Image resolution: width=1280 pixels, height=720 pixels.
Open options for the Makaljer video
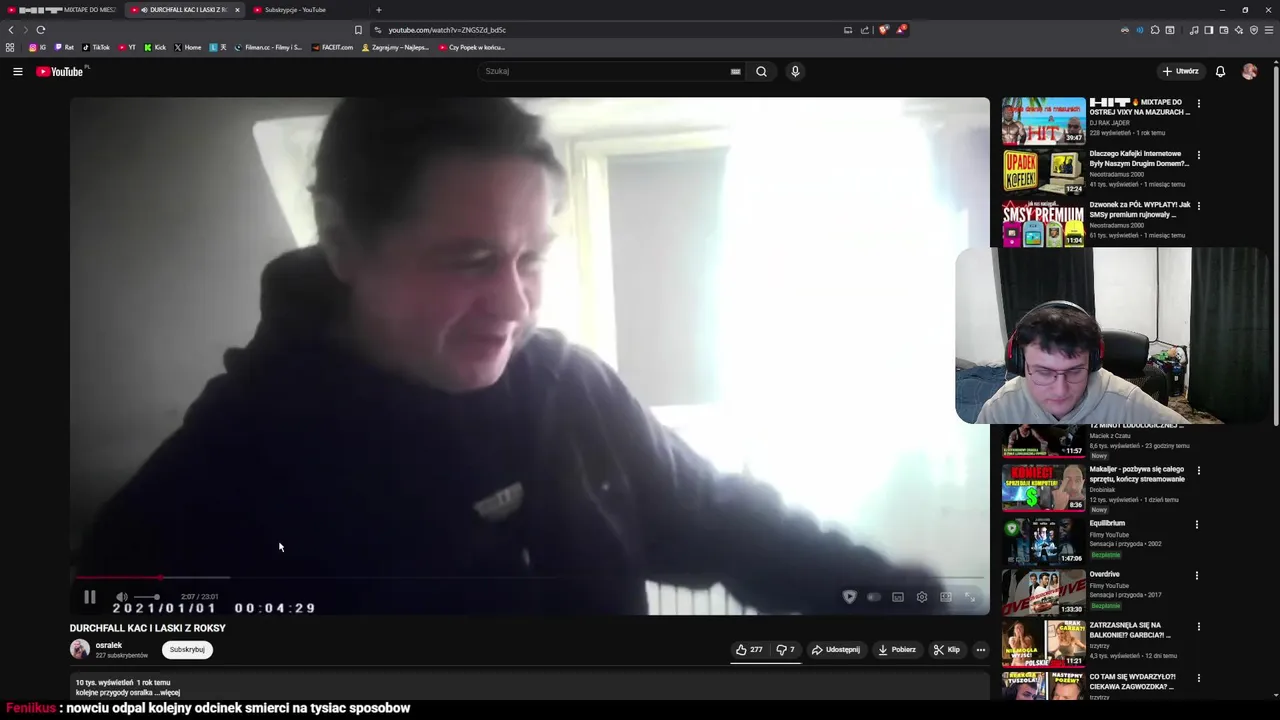pyautogui.click(x=1198, y=470)
